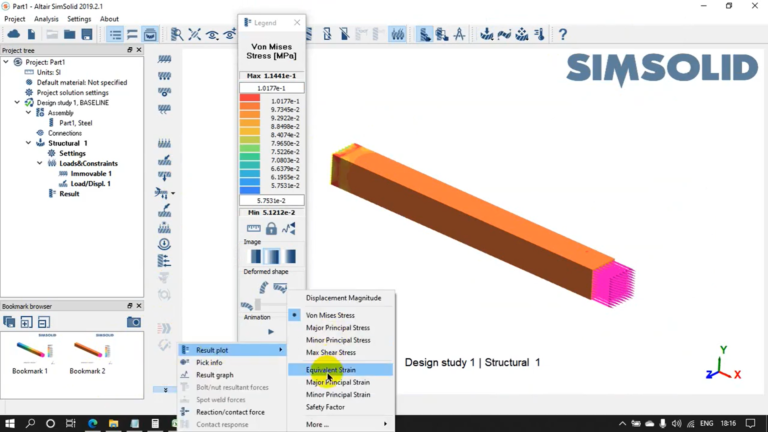Click the compass measure icon in the toolbar

(459, 34)
